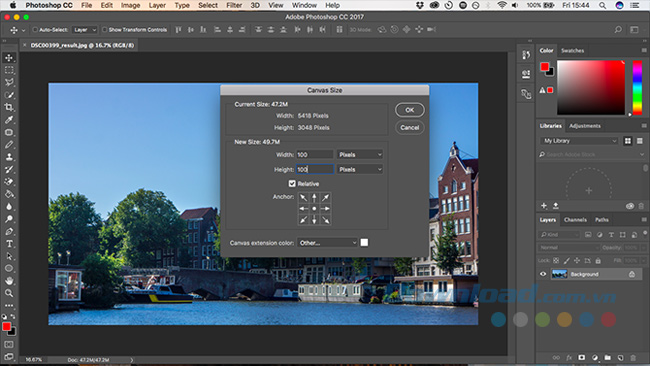Click the center anchor point
Image resolution: width=650 pixels, height=366 pixels.
point(314,208)
